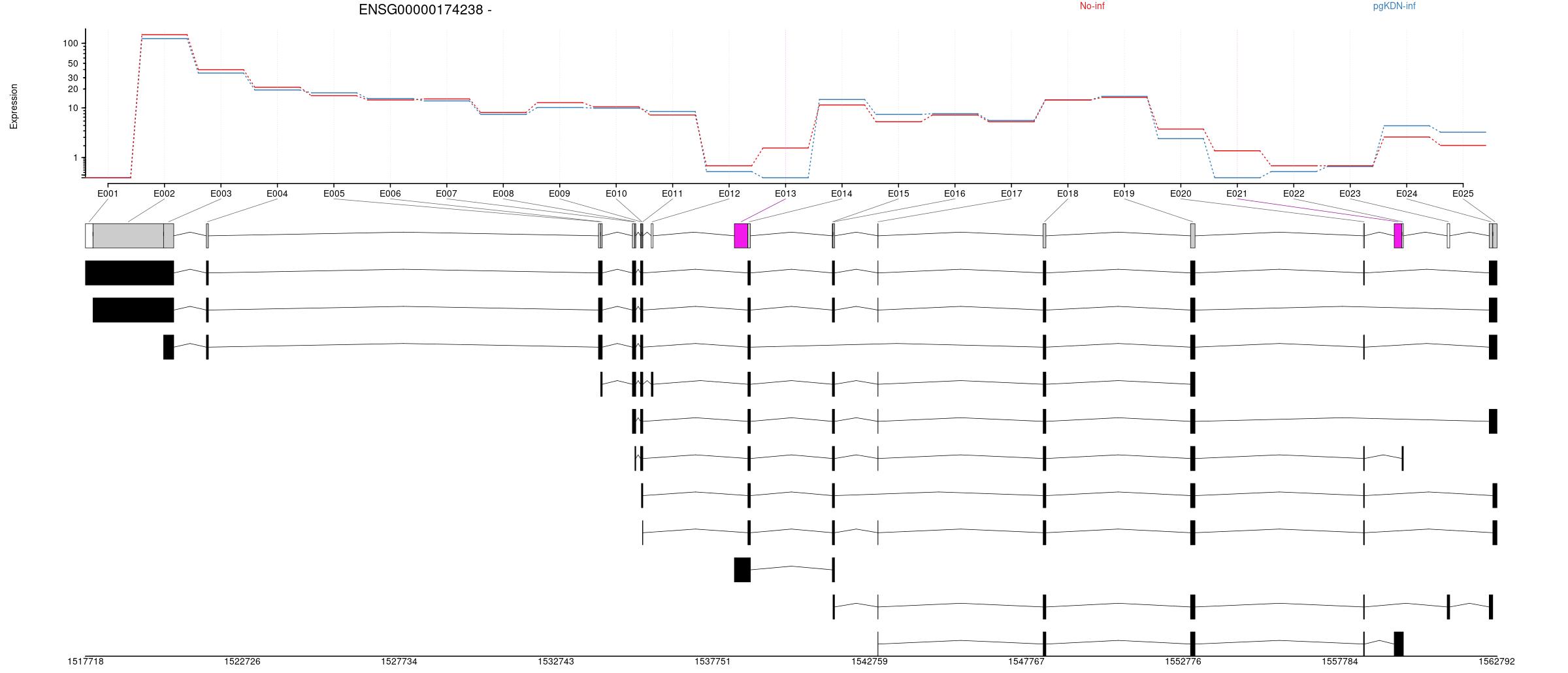Select exon bin label E015
Viewport: 1568px width, 673px height.
(898, 193)
